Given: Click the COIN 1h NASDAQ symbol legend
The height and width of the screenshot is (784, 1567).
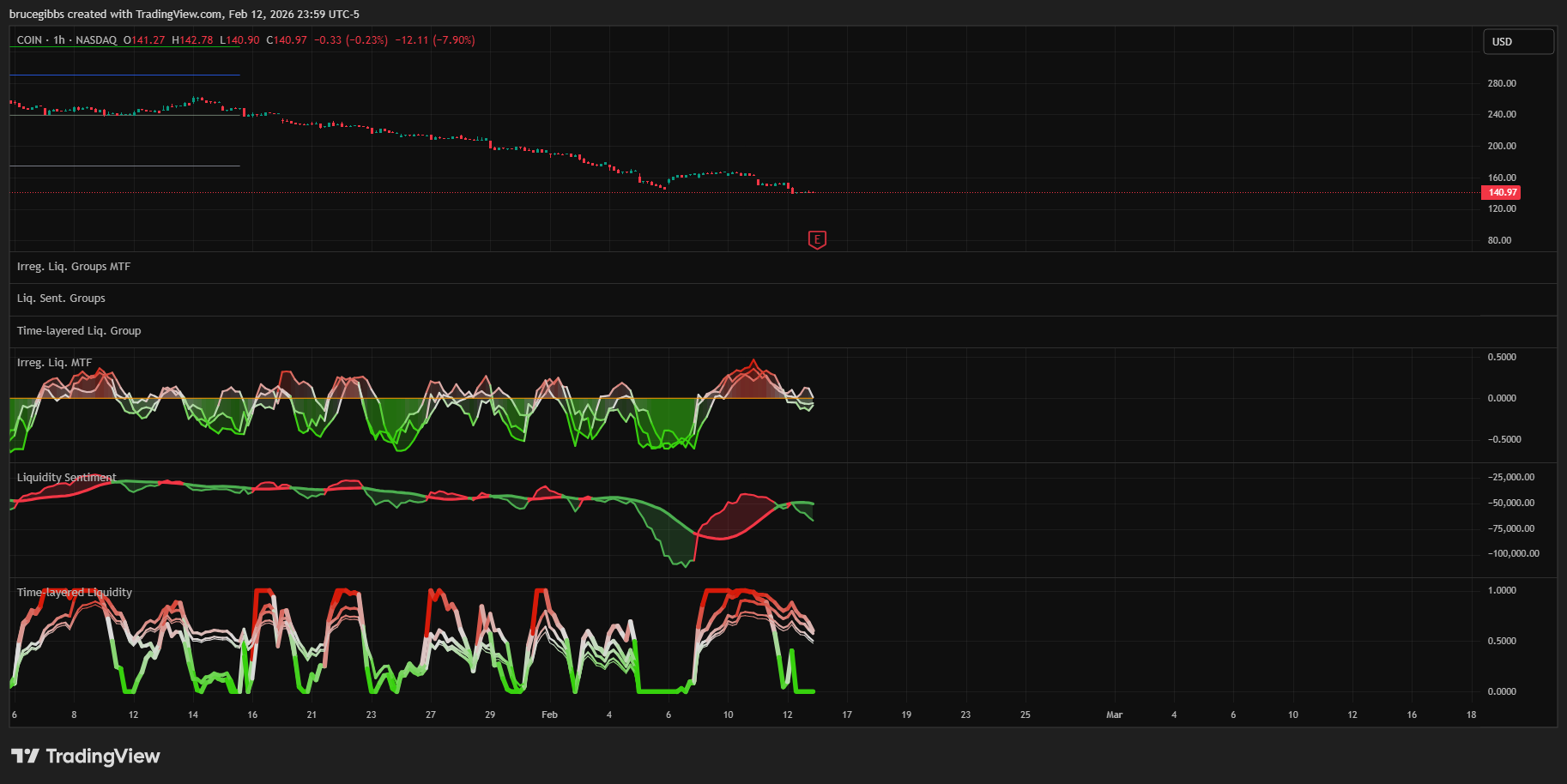Looking at the screenshot, I should click(67, 40).
